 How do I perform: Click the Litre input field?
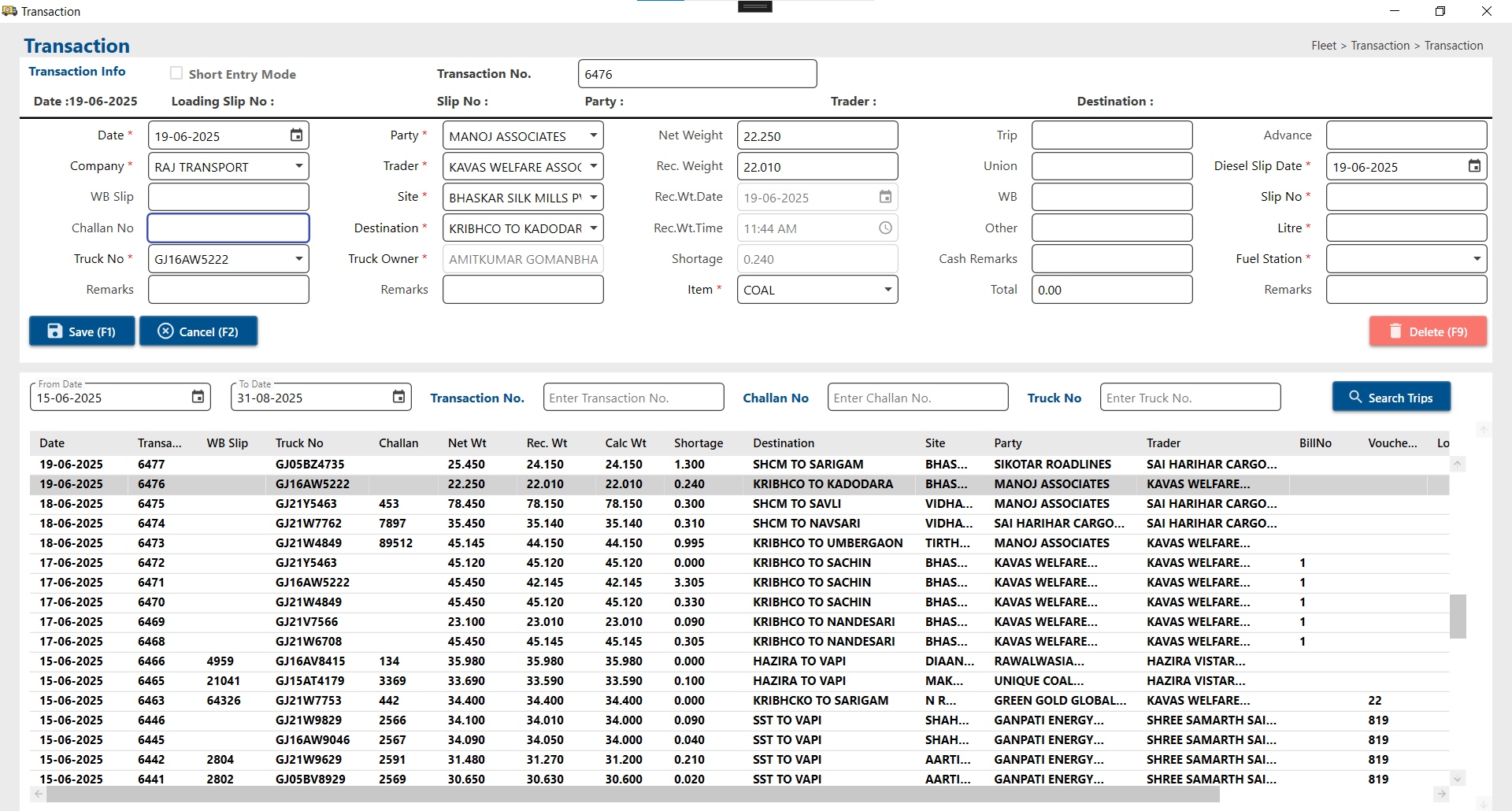click(1406, 228)
